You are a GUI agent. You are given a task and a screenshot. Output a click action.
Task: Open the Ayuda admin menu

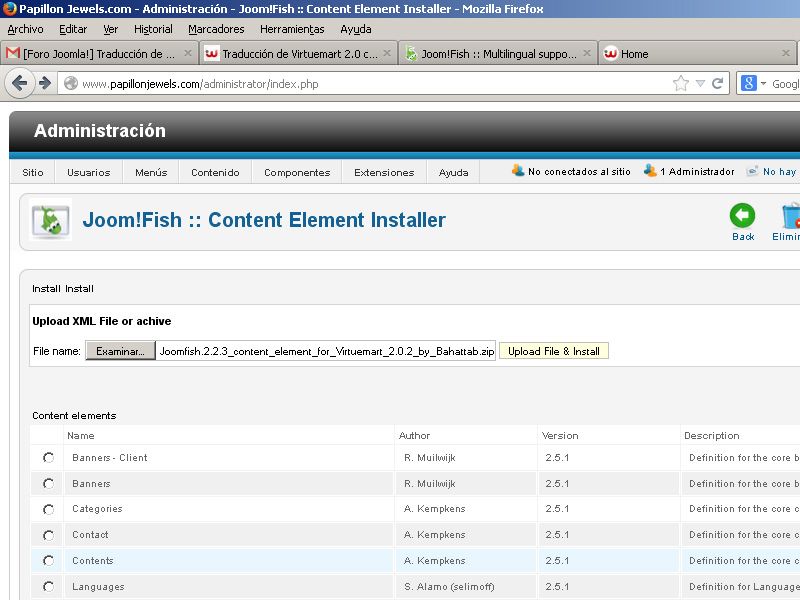(x=454, y=172)
